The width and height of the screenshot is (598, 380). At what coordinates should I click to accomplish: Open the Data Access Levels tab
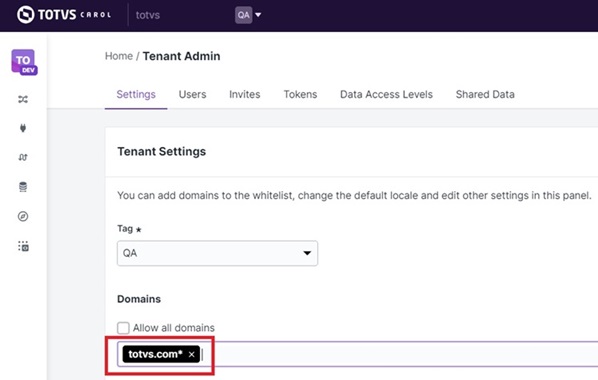386,94
